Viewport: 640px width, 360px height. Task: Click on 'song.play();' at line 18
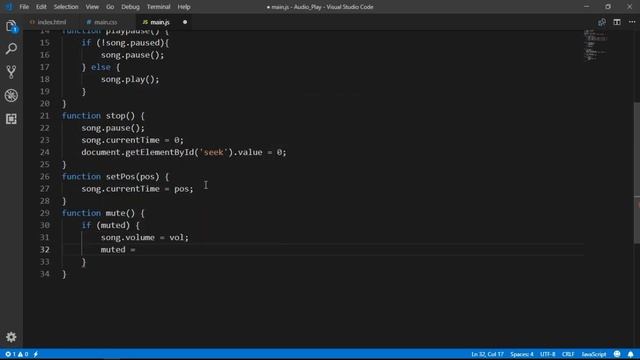pos(130,79)
